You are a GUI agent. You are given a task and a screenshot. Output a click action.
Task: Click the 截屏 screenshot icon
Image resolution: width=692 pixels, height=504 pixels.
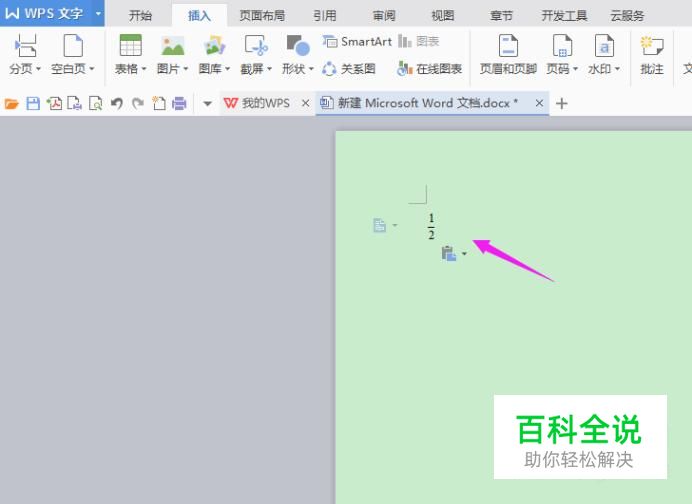256,45
